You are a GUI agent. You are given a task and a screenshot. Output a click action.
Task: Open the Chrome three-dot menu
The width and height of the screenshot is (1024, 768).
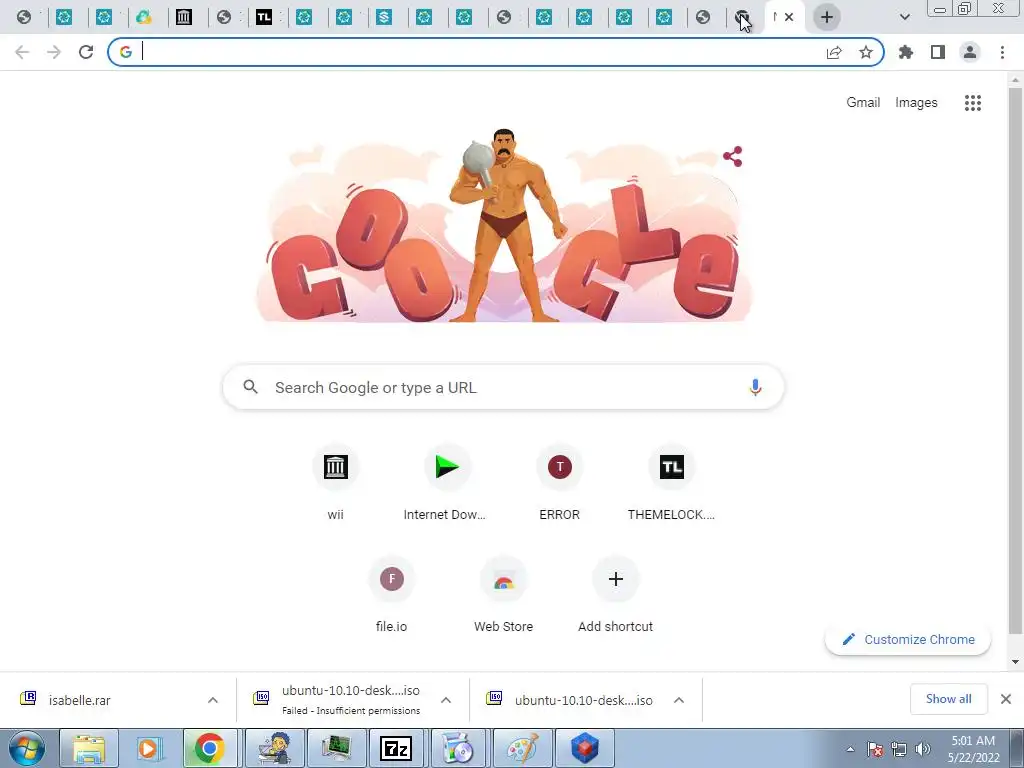[1002, 52]
